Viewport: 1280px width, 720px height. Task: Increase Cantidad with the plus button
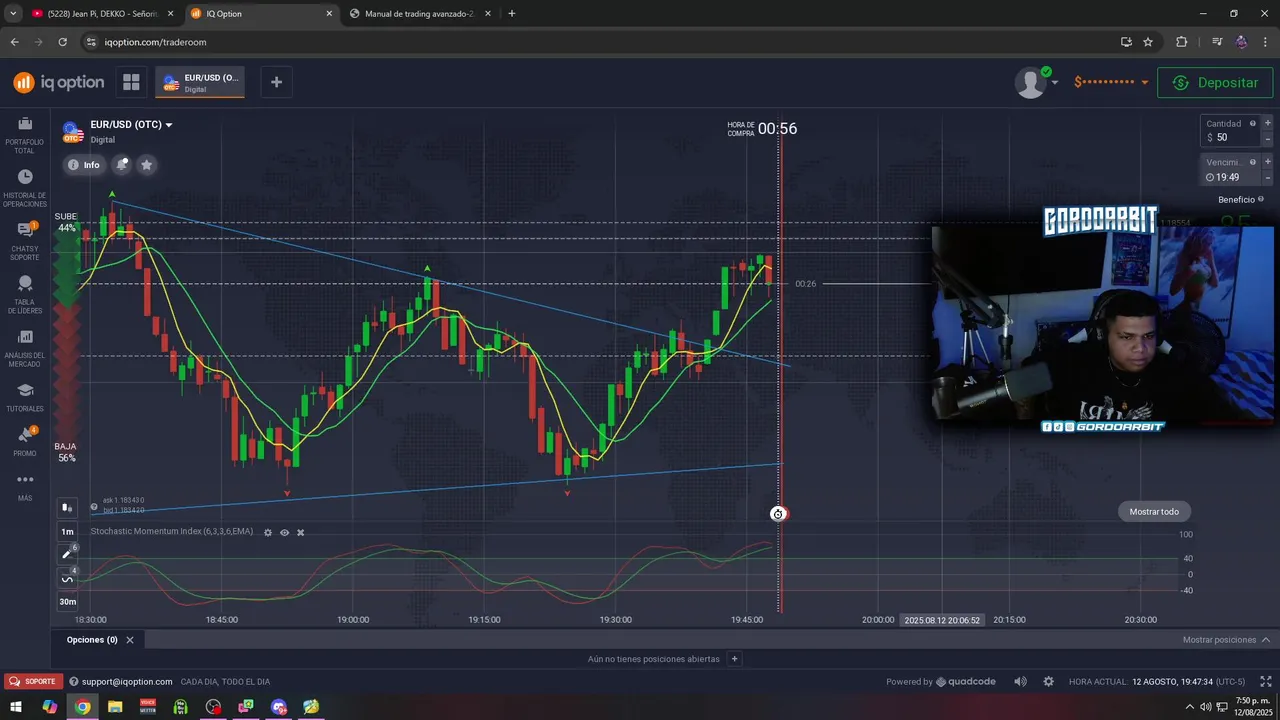point(1267,123)
